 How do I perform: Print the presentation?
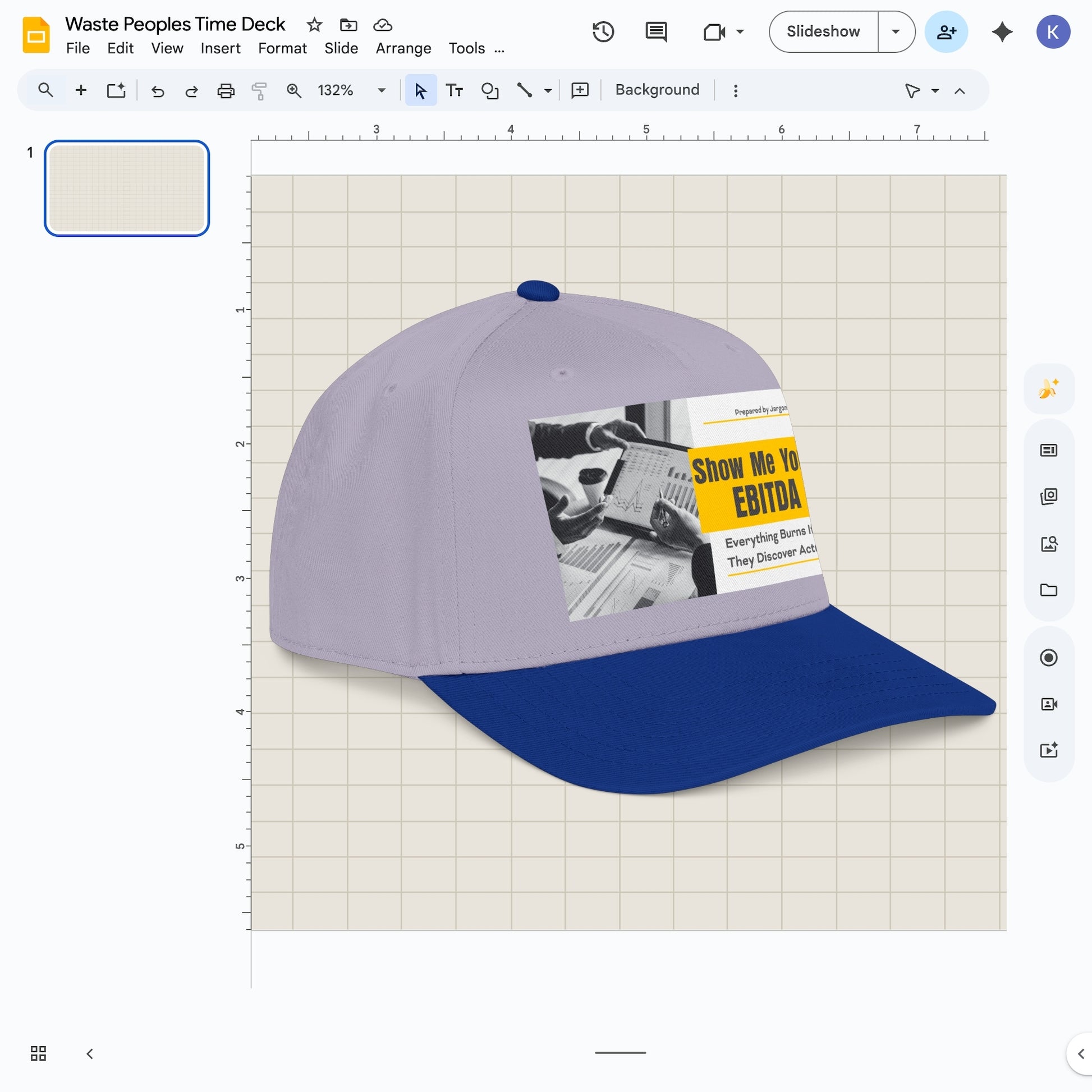tap(226, 91)
